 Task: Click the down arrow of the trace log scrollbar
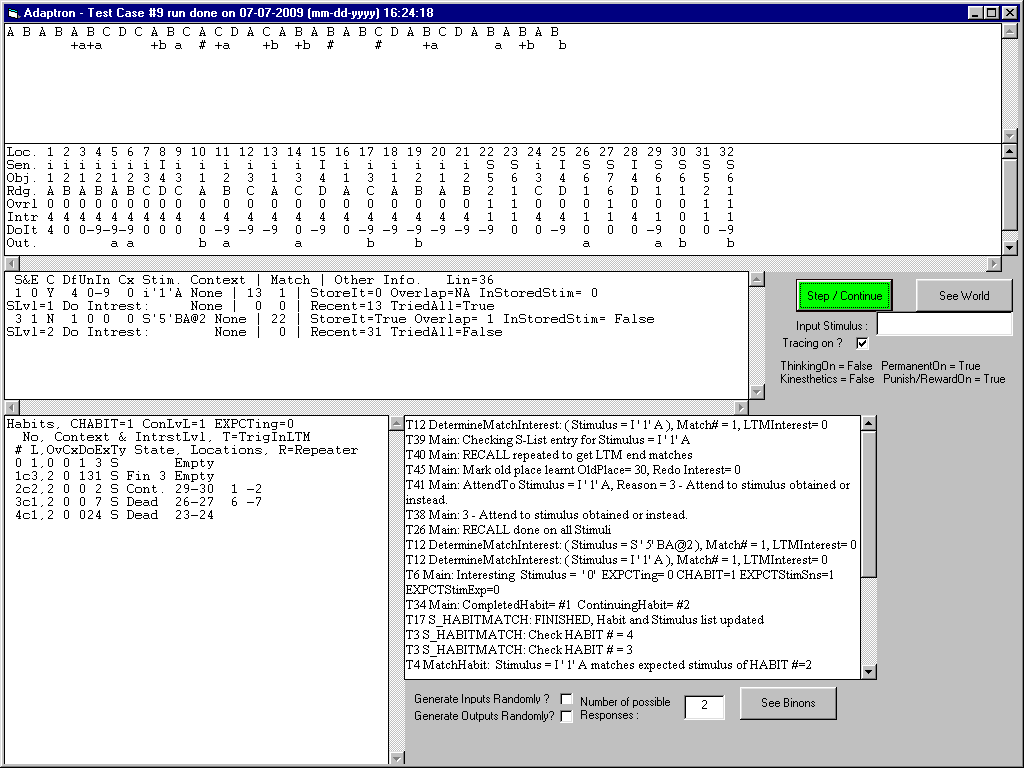(869, 671)
